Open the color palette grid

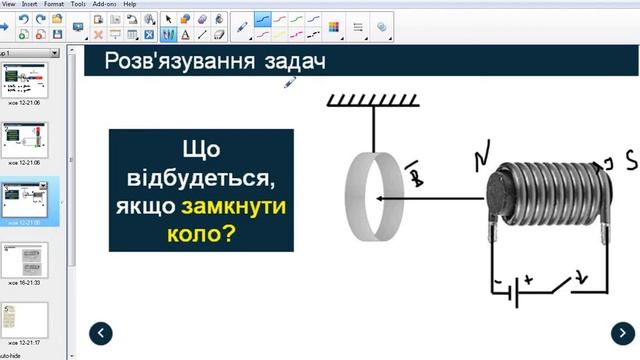point(333,27)
